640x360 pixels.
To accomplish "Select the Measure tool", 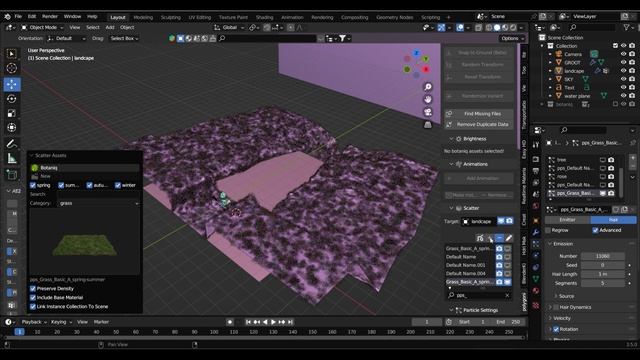I will point(12,158).
